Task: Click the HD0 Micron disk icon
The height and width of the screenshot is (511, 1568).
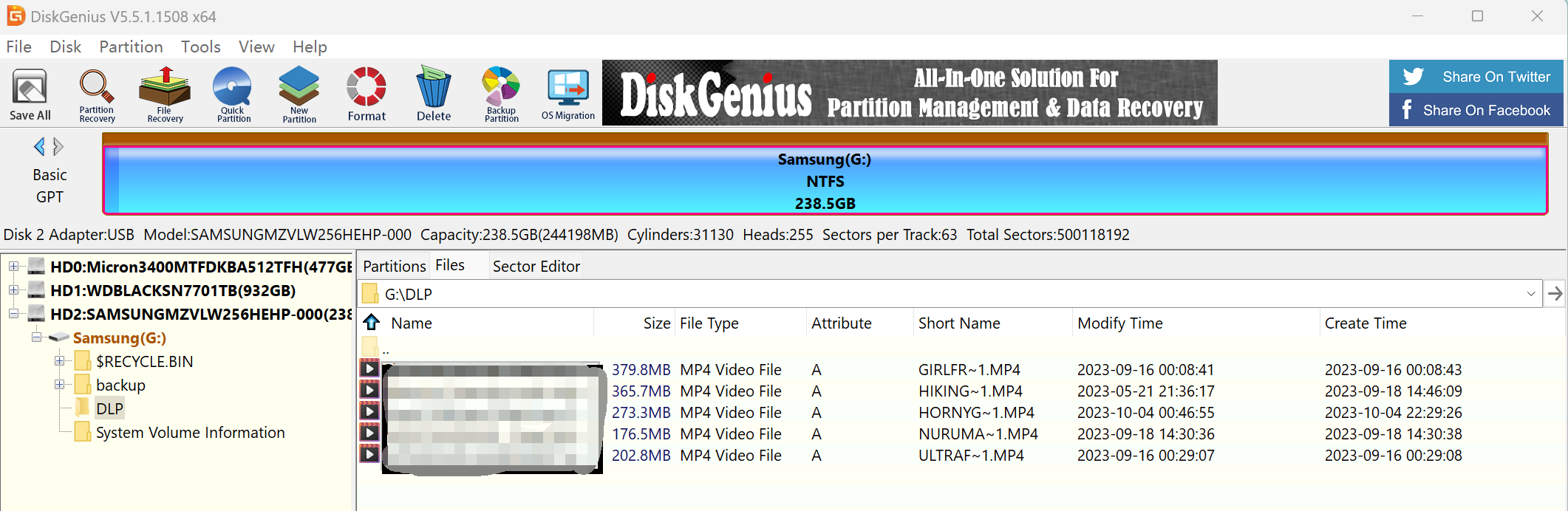Action: tap(36, 267)
